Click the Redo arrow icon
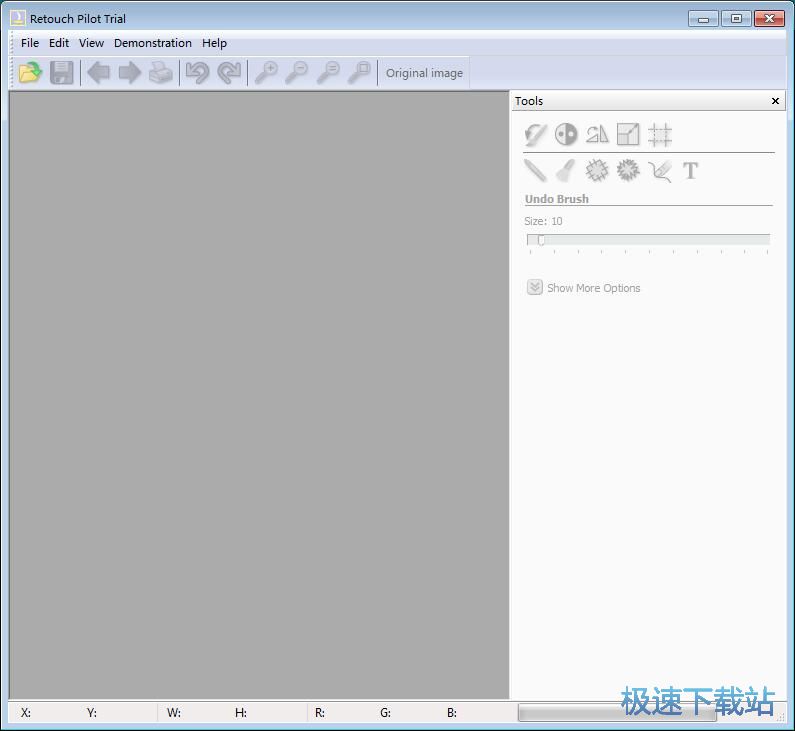The width and height of the screenshot is (795, 731). point(229,72)
